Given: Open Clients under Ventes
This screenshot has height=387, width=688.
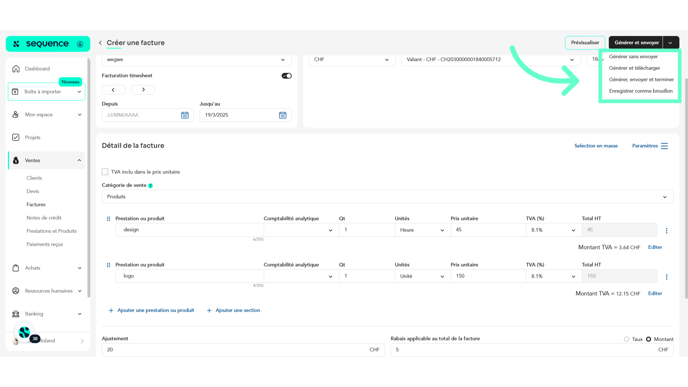Looking at the screenshot, I should point(34,178).
